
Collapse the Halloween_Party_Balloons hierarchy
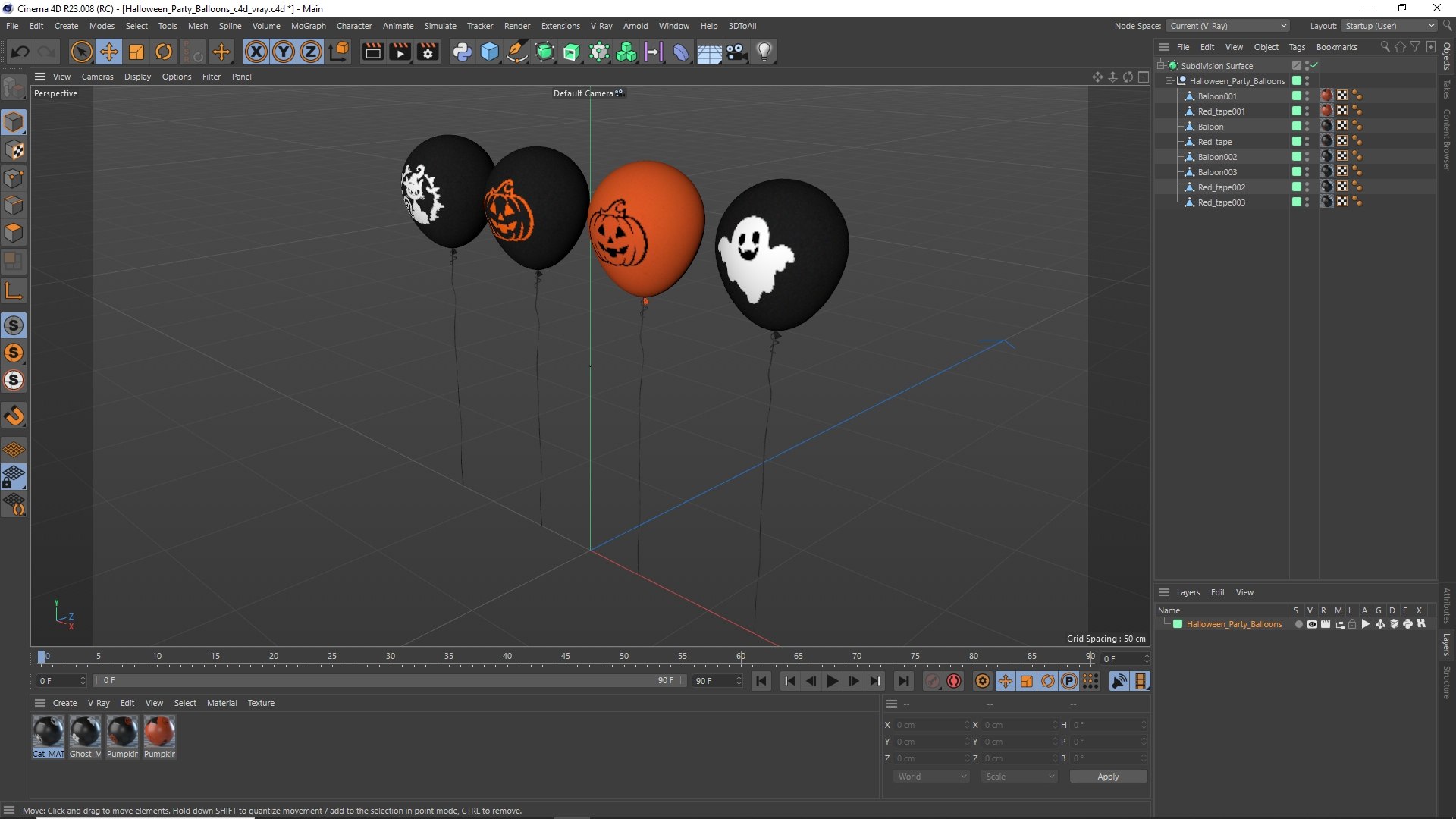coord(1169,80)
